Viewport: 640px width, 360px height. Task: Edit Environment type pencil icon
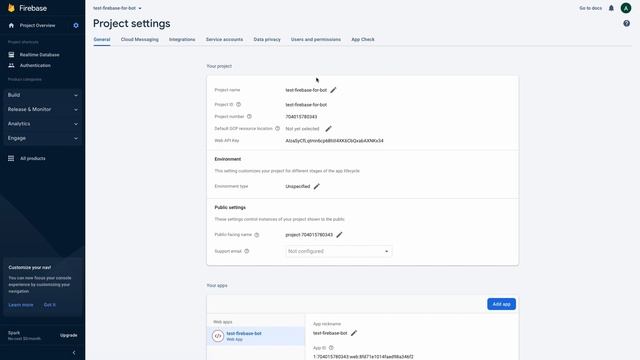[x=316, y=186]
